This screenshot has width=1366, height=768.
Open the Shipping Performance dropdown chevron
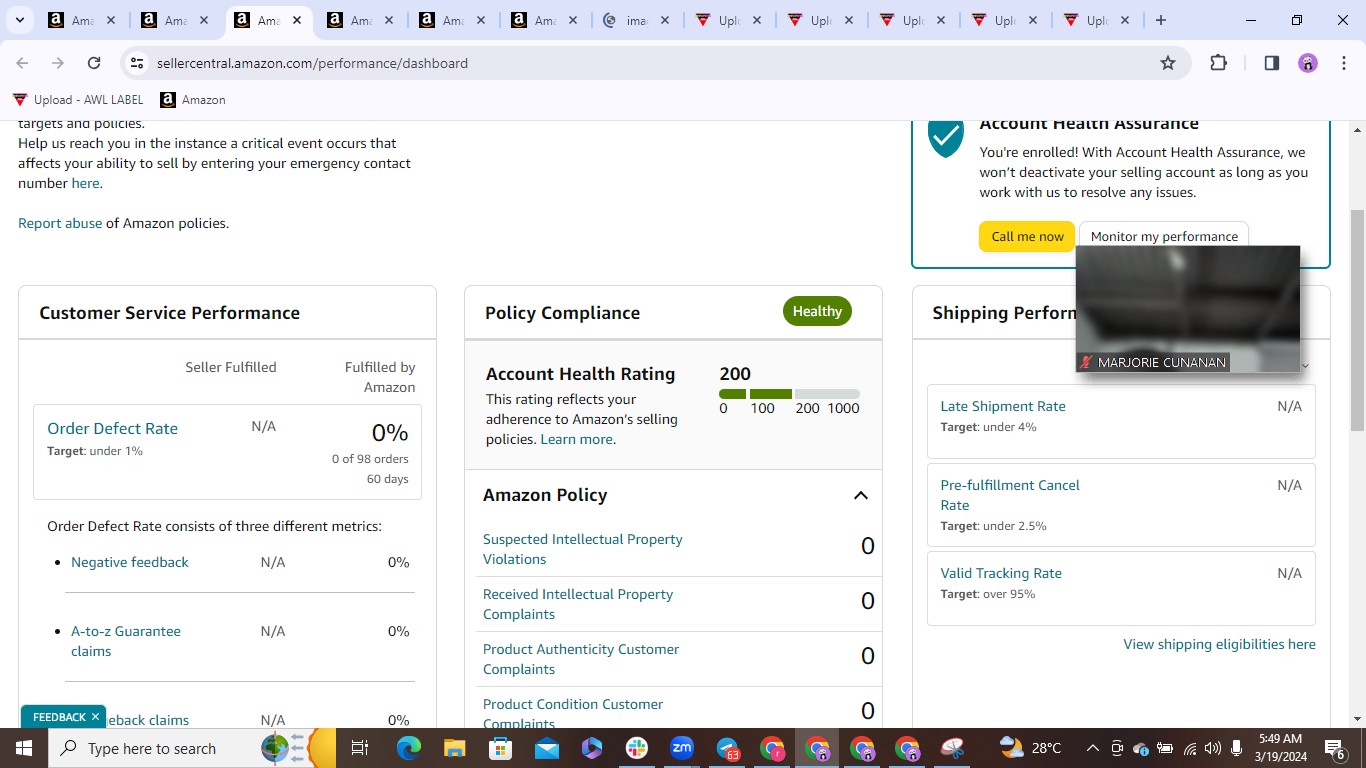coord(1304,366)
